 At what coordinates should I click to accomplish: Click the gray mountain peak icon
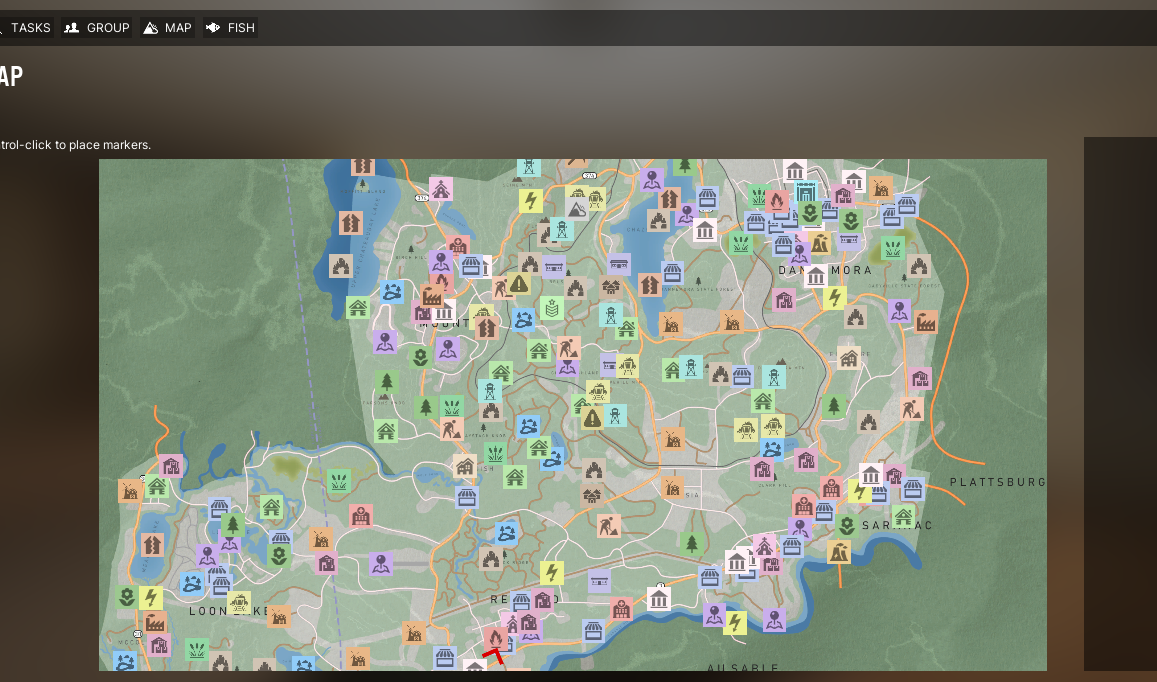click(577, 210)
